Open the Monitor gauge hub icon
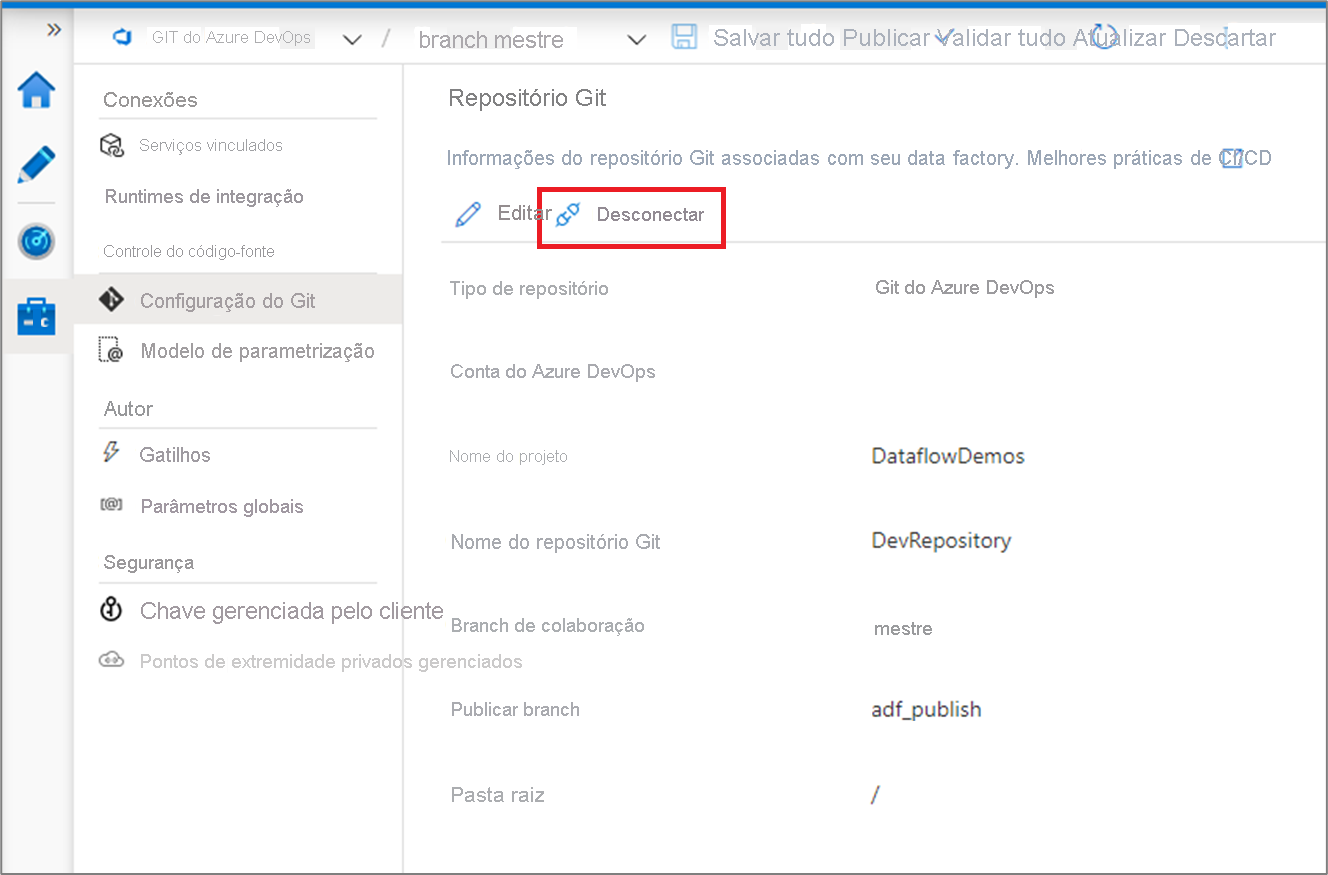The image size is (1328, 875). click(37, 241)
